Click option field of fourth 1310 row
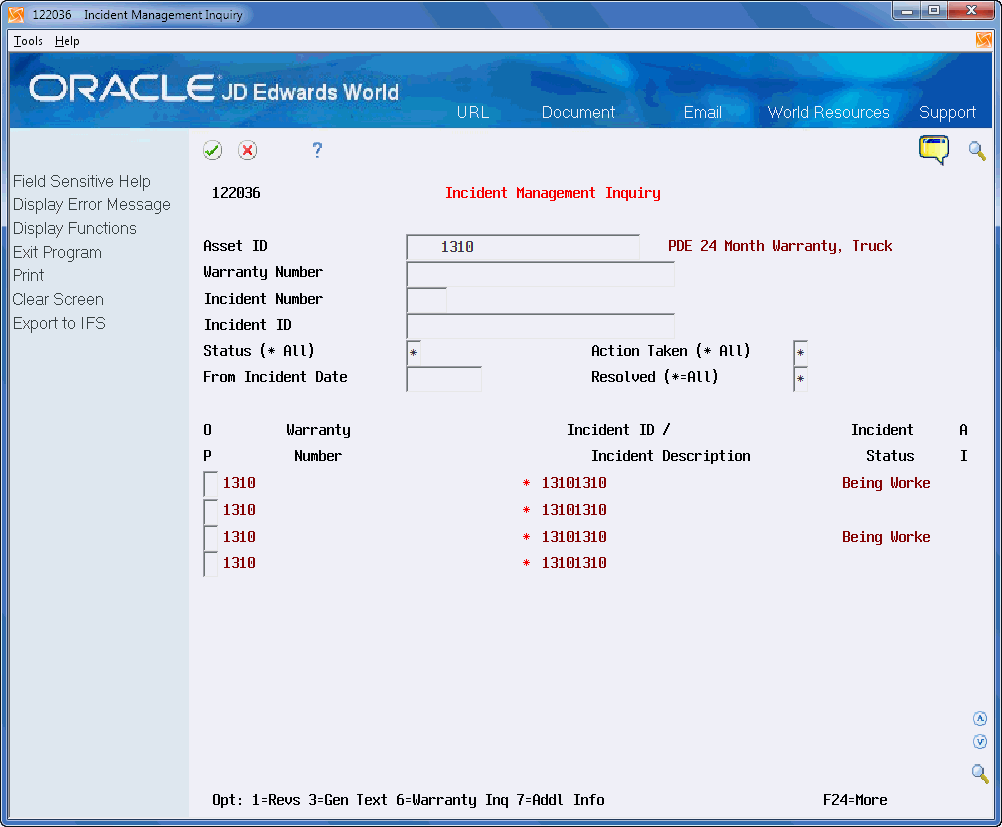Viewport: 1002px width, 827px height. tap(210, 564)
